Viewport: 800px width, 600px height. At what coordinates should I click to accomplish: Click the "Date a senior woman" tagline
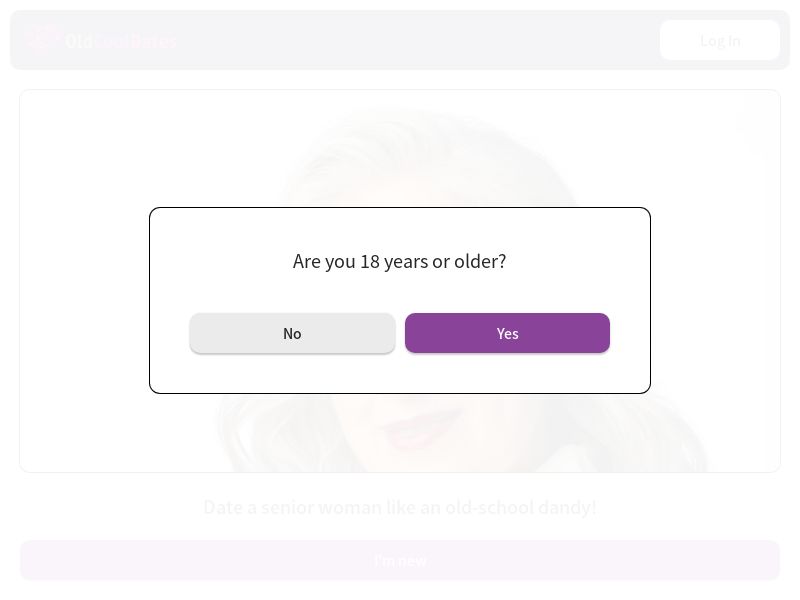(399, 507)
